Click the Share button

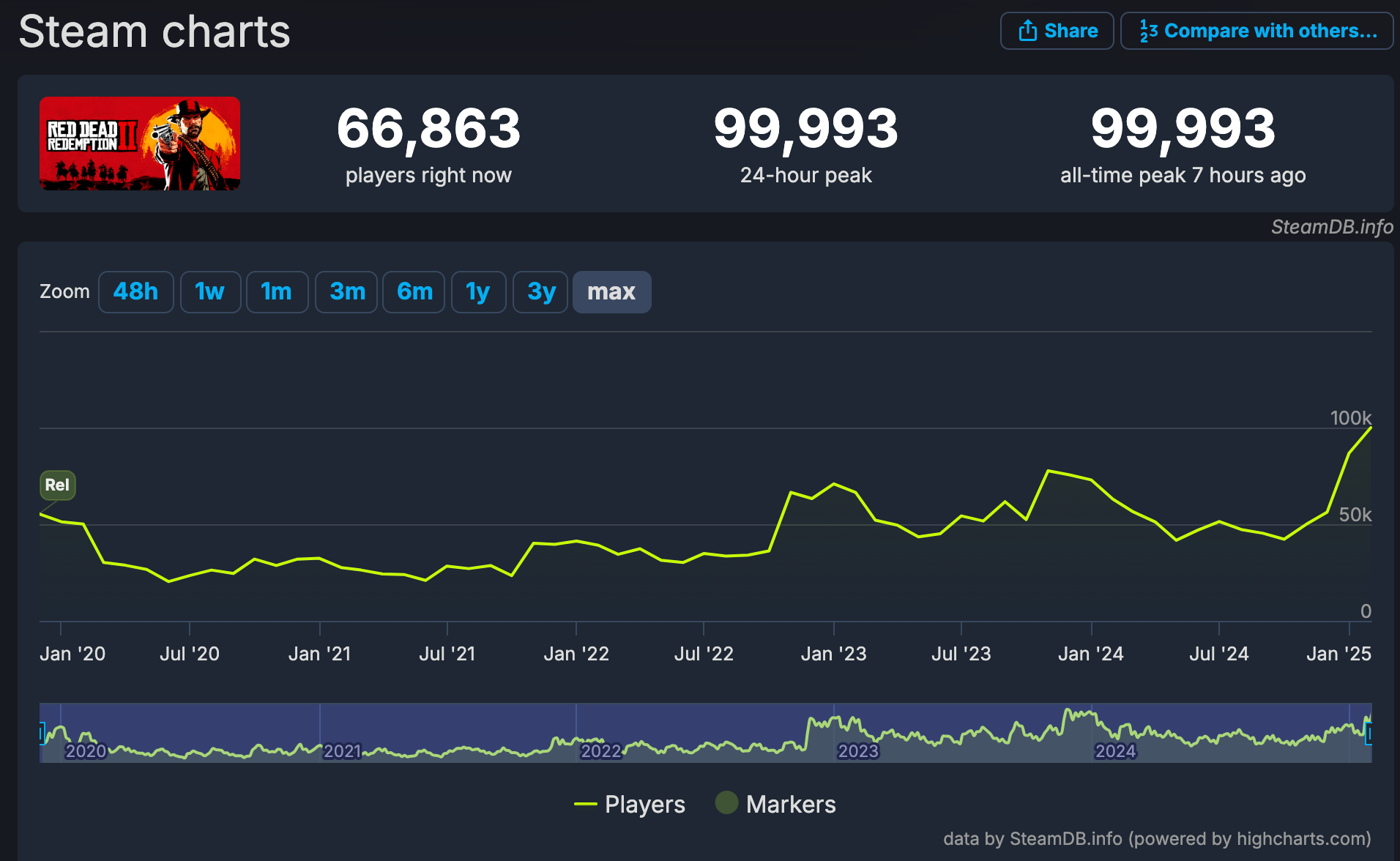pyautogui.click(x=1057, y=31)
